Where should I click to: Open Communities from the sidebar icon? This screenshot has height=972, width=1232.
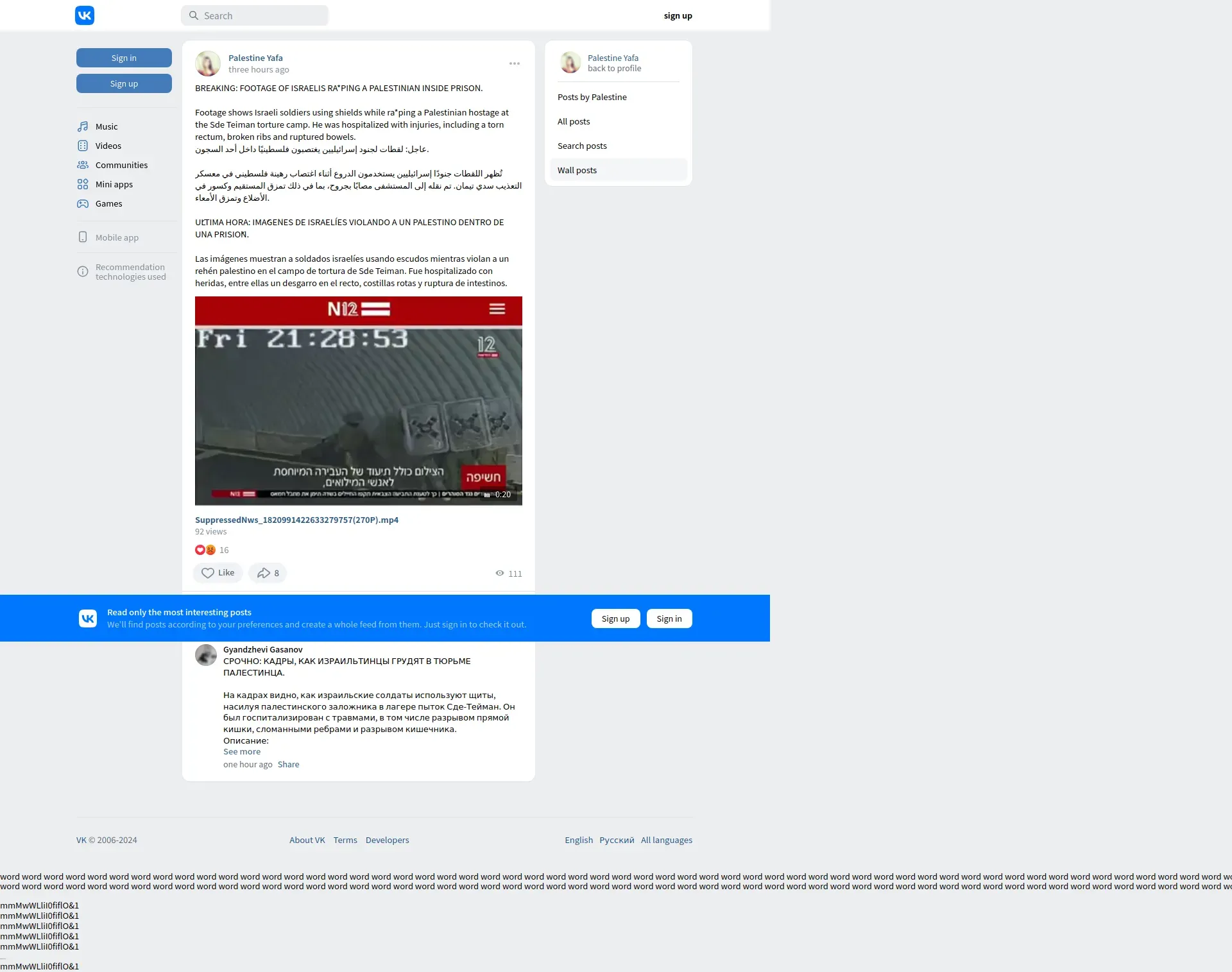click(x=83, y=165)
